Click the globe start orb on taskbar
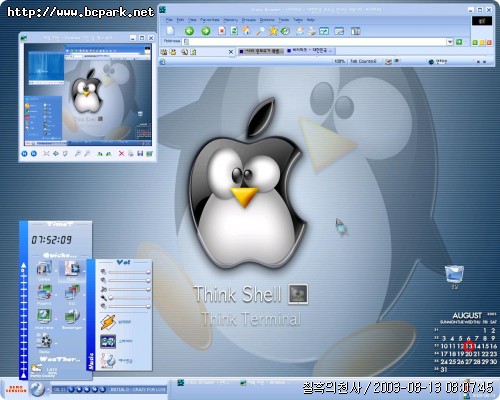The width and height of the screenshot is (500, 400). [37, 389]
